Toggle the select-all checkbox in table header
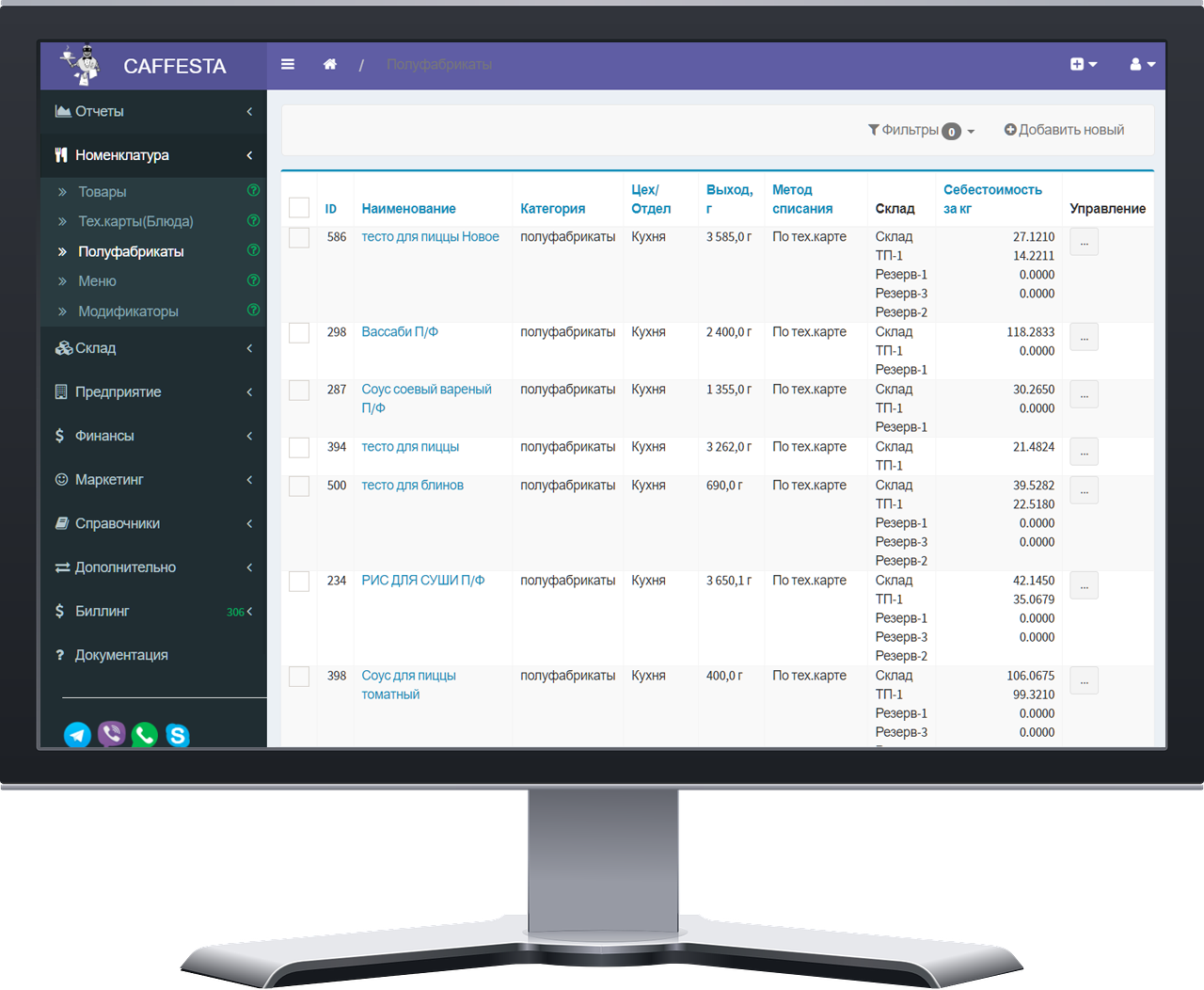The image size is (1204, 990). click(299, 208)
